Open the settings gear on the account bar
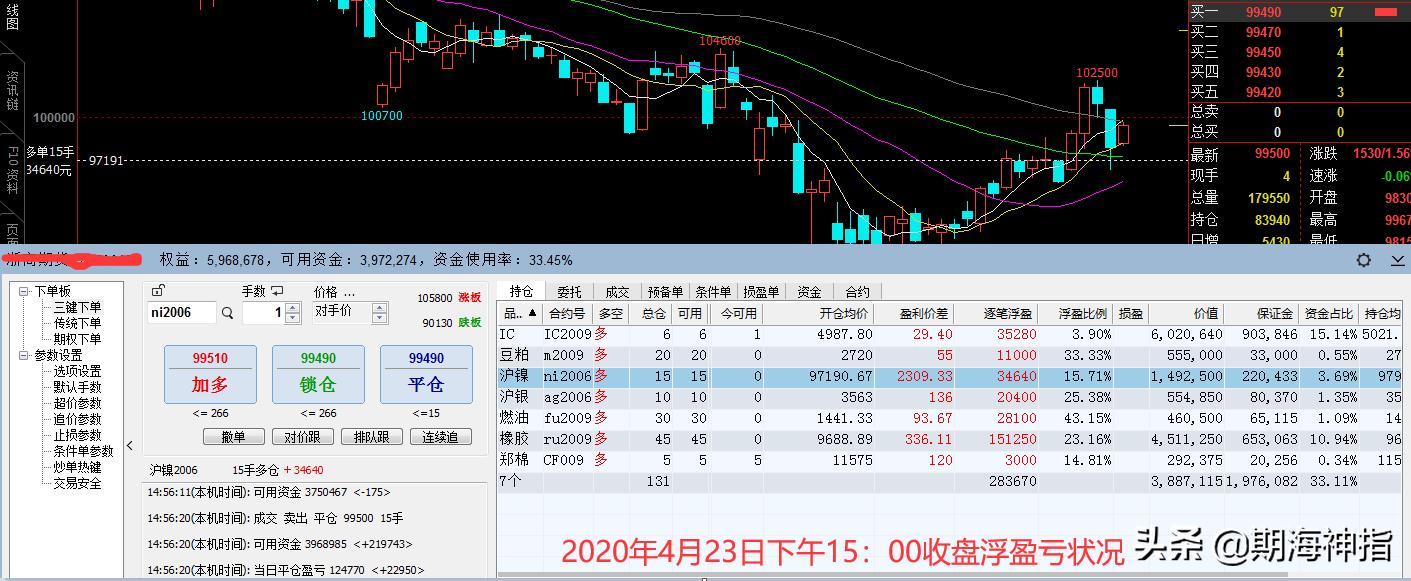 coord(1363,260)
